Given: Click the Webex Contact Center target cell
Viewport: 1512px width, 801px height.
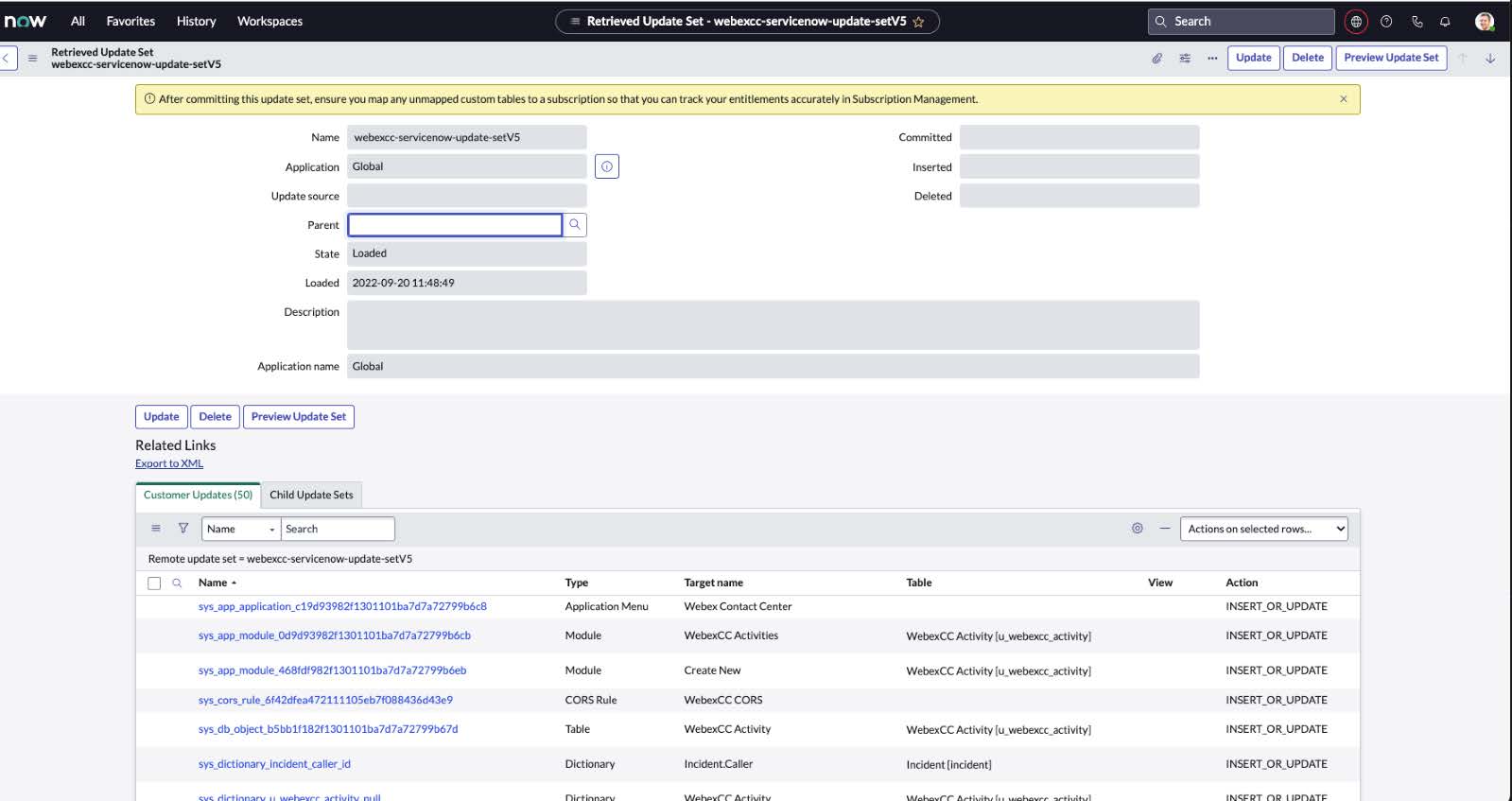Looking at the screenshot, I should (x=738, y=606).
